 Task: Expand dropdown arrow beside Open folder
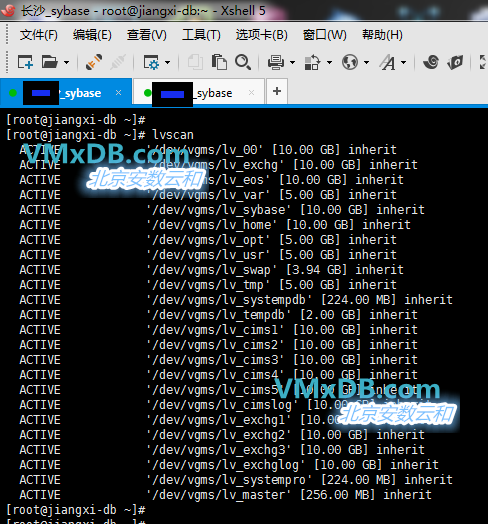pos(66,62)
